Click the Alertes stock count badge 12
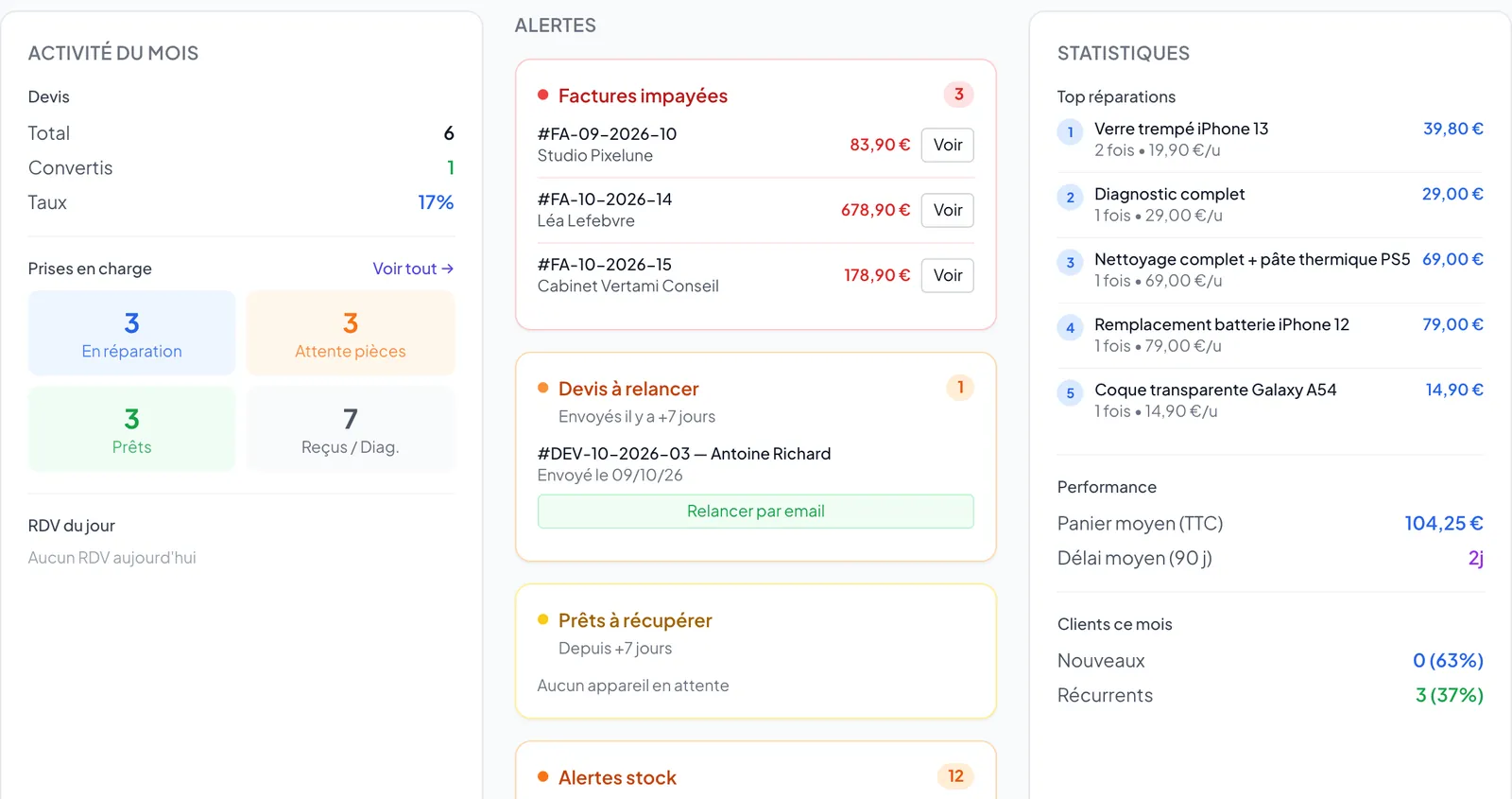The width and height of the screenshot is (1512, 799). click(x=955, y=776)
